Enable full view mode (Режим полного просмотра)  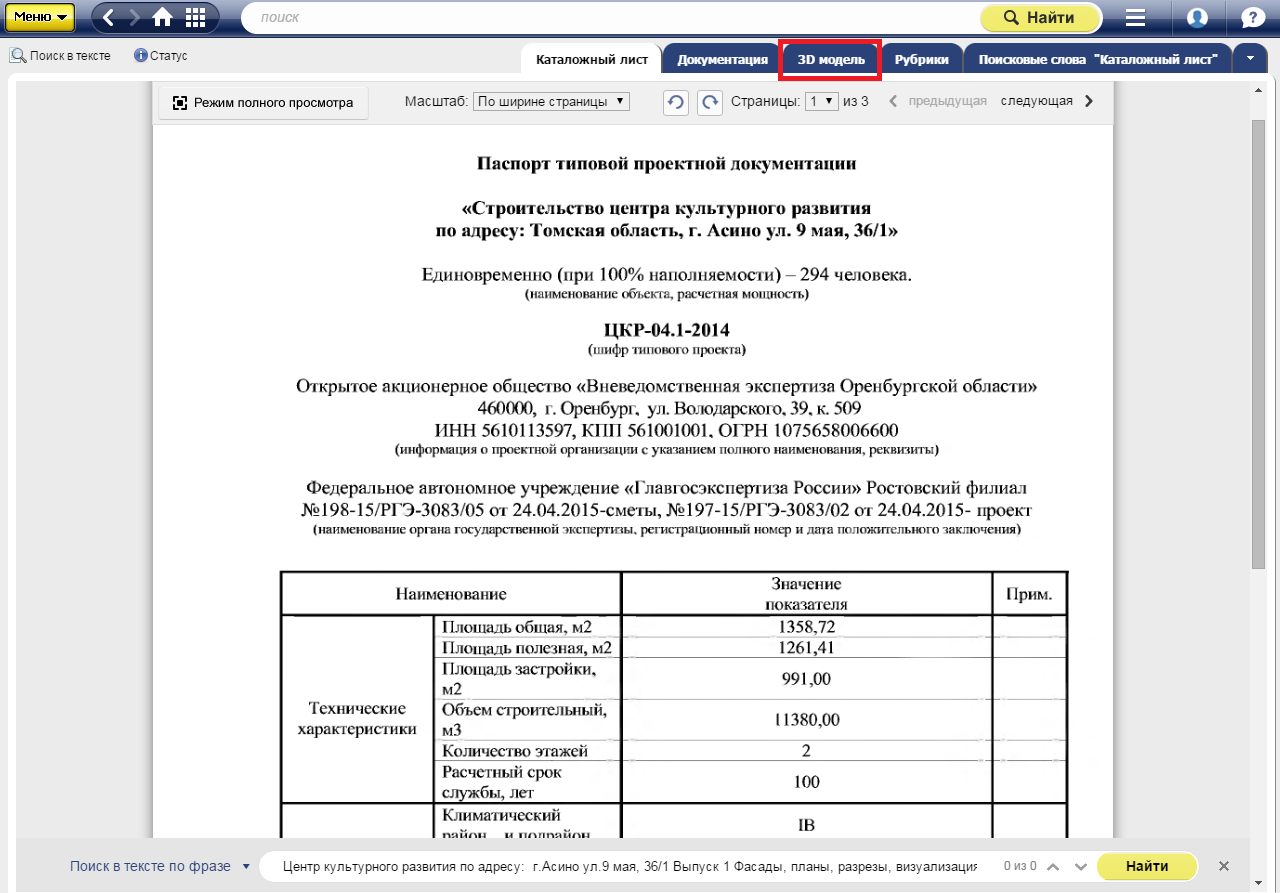click(263, 102)
